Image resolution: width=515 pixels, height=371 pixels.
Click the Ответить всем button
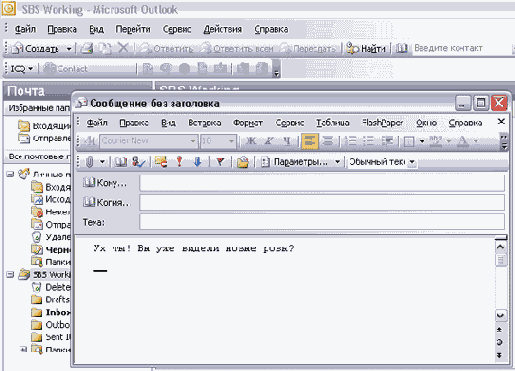[x=236, y=49]
